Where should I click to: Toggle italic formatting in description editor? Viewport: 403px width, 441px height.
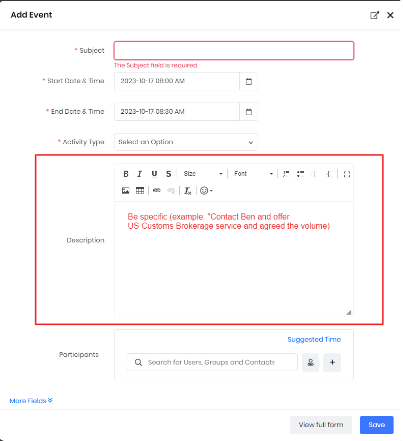(x=139, y=174)
